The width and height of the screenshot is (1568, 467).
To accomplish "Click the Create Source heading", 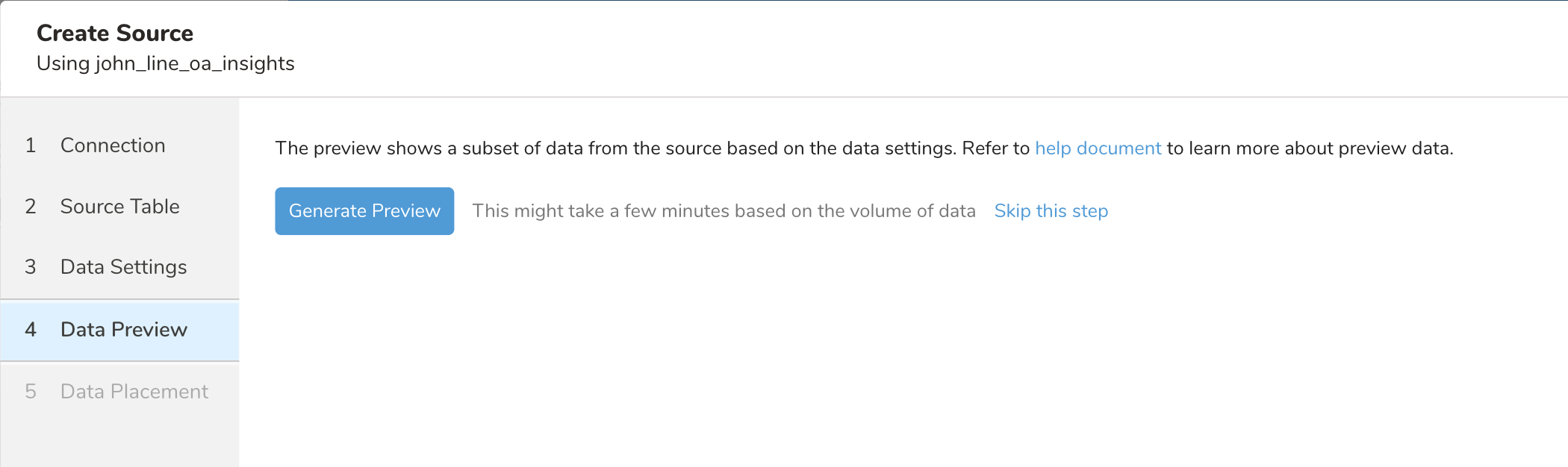I will (x=115, y=34).
